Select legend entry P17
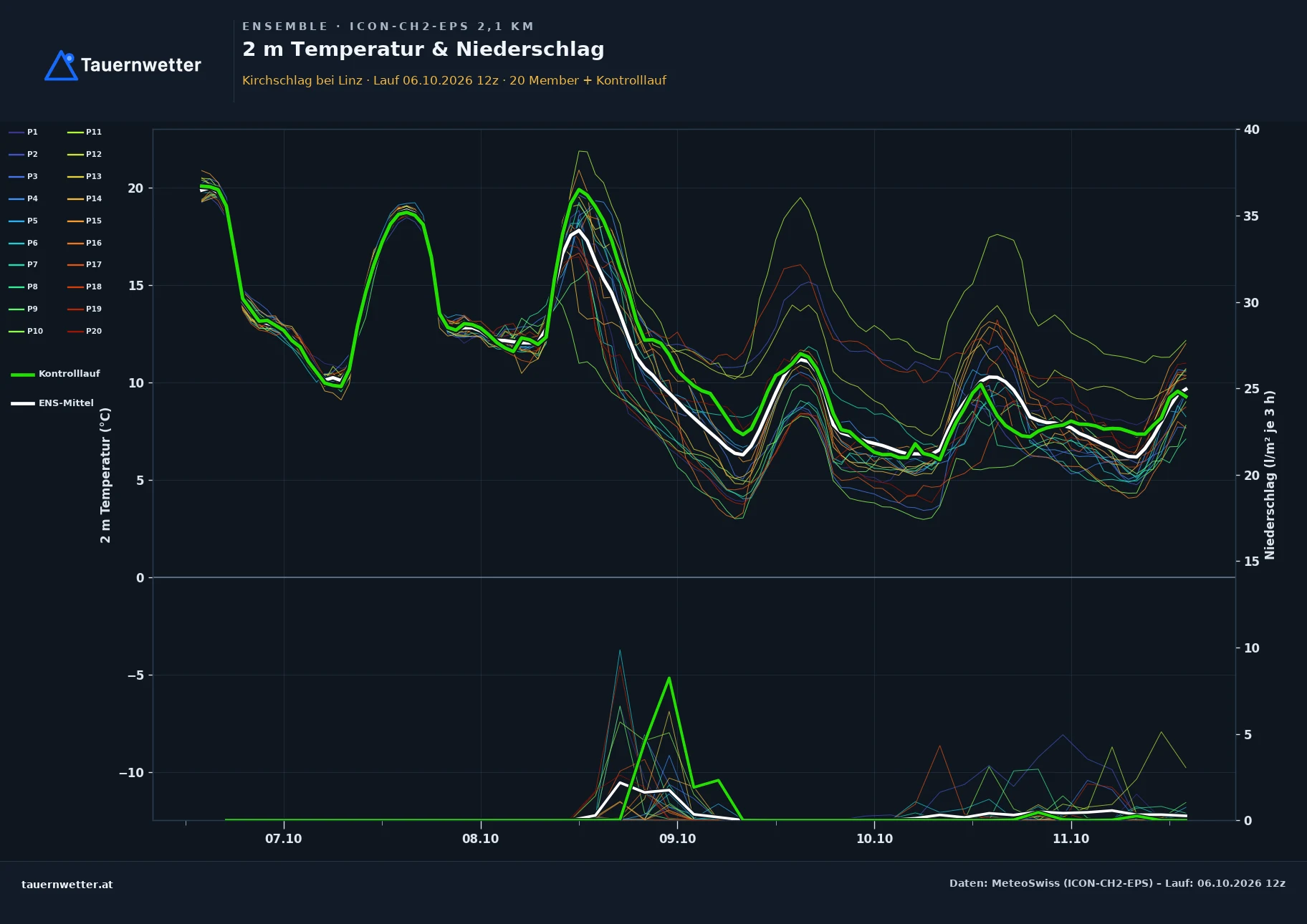The height and width of the screenshot is (924, 1307). point(85,264)
